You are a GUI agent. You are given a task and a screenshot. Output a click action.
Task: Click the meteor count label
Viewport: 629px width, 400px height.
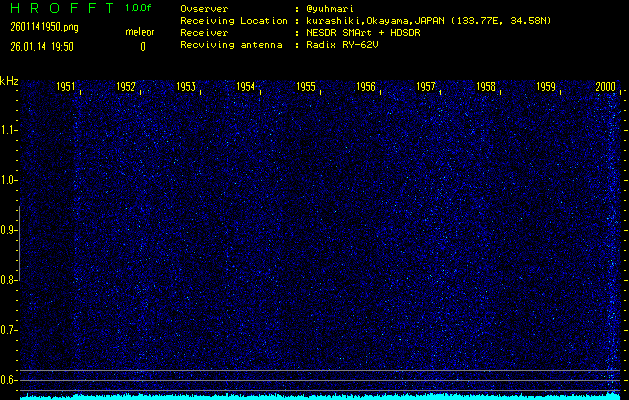tap(140, 32)
